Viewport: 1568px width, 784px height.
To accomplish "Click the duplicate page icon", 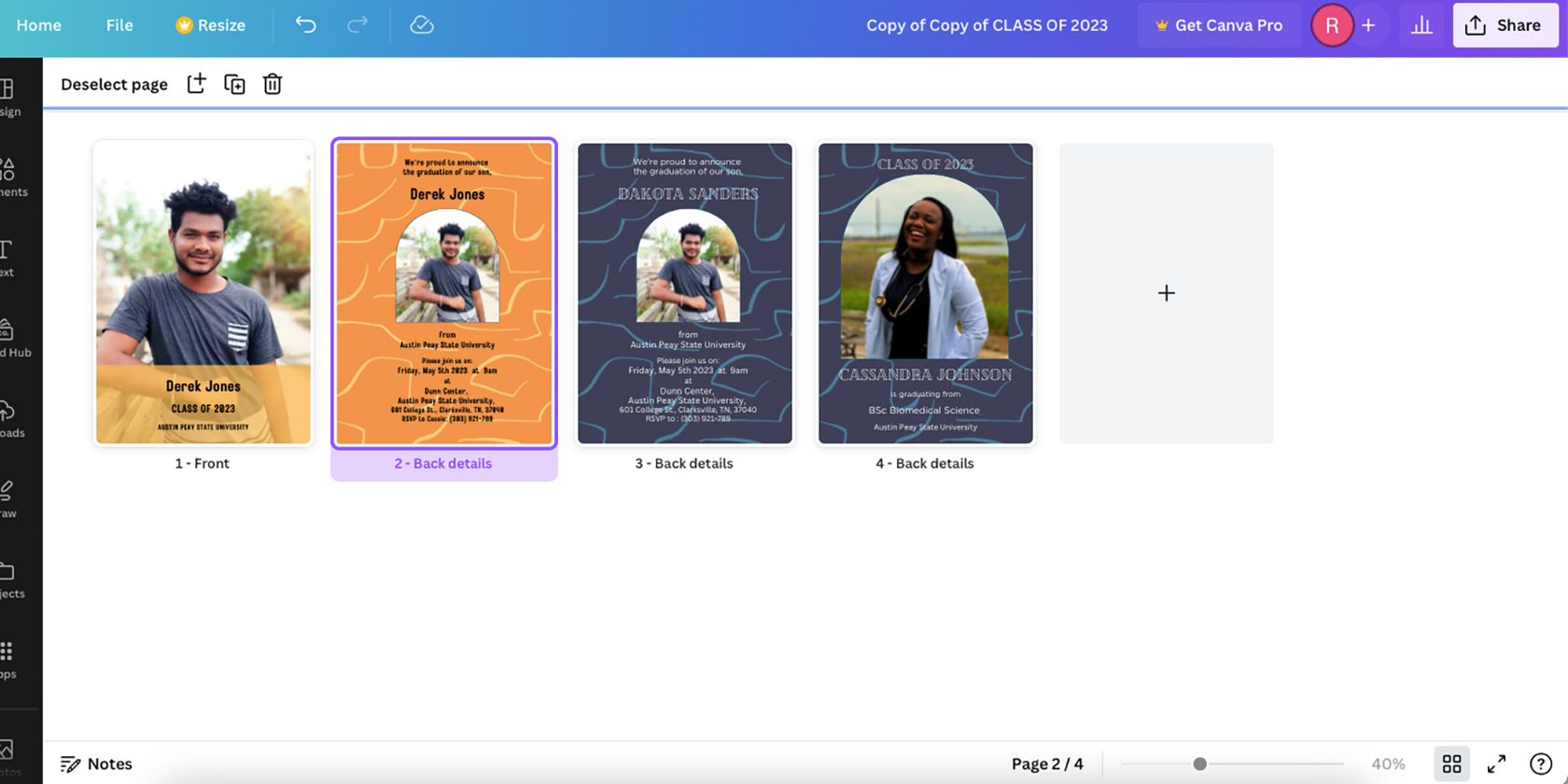I will (234, 84).
